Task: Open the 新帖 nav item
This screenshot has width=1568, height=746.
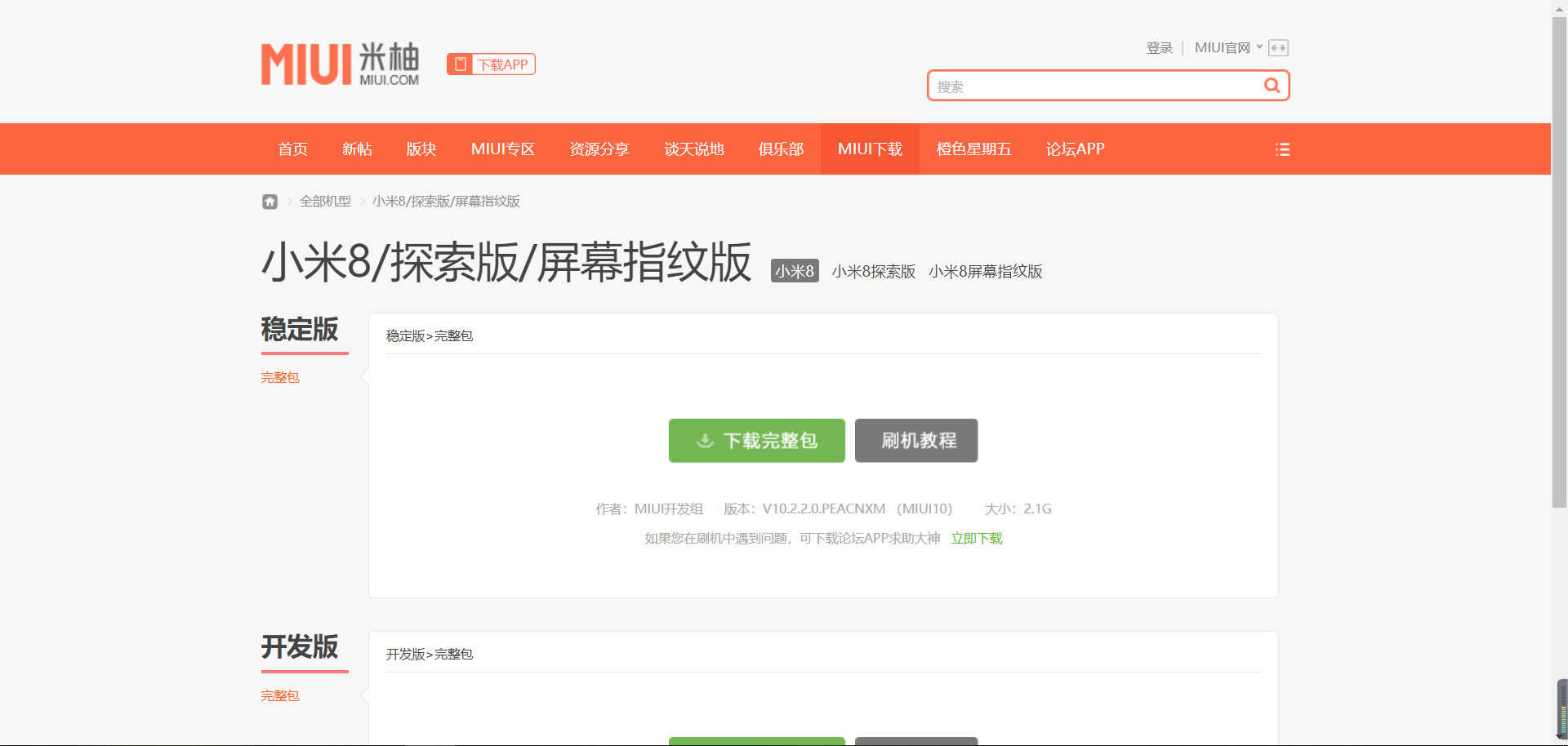Action: tap(357, 149)
